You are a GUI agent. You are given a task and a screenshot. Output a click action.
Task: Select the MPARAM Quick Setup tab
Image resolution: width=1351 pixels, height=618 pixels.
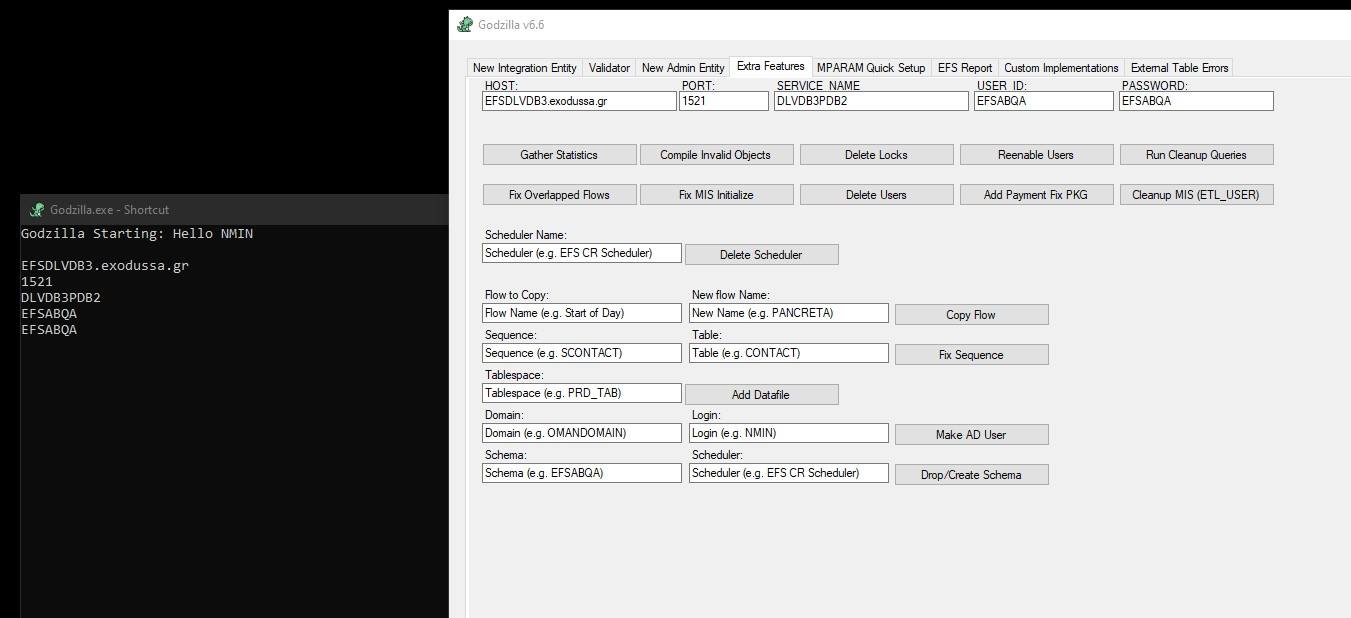[x=870, y=68]
